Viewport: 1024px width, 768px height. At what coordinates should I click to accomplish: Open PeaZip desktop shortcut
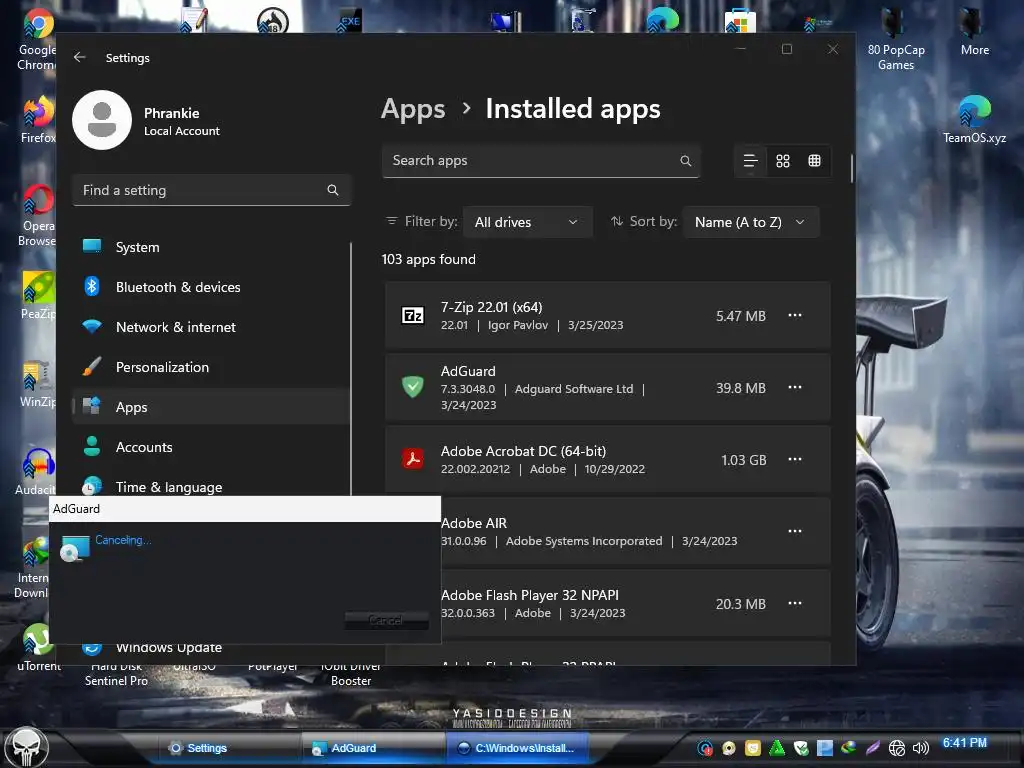tap(38, 295)
